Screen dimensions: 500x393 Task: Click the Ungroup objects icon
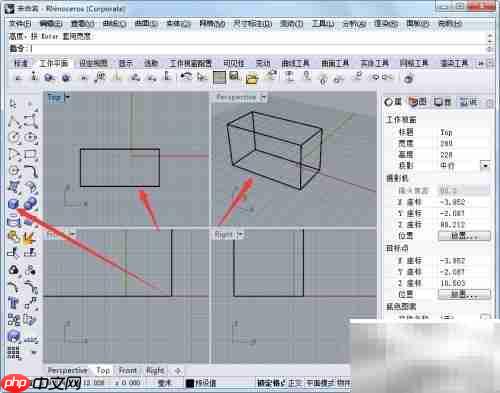[x=31, y=269]
